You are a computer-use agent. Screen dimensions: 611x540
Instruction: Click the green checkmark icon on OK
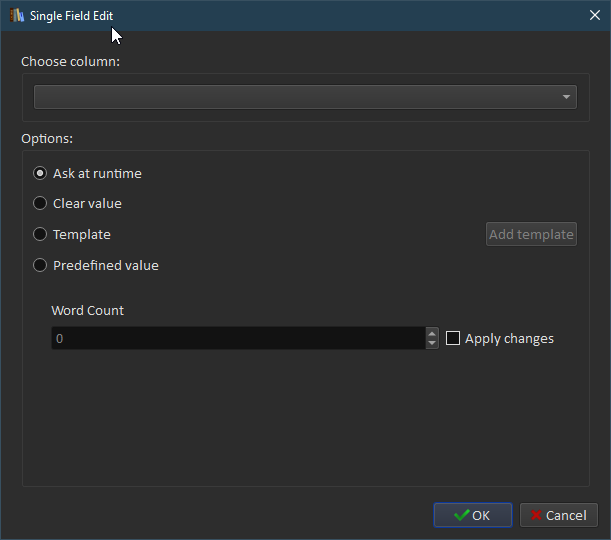(461, 515)
